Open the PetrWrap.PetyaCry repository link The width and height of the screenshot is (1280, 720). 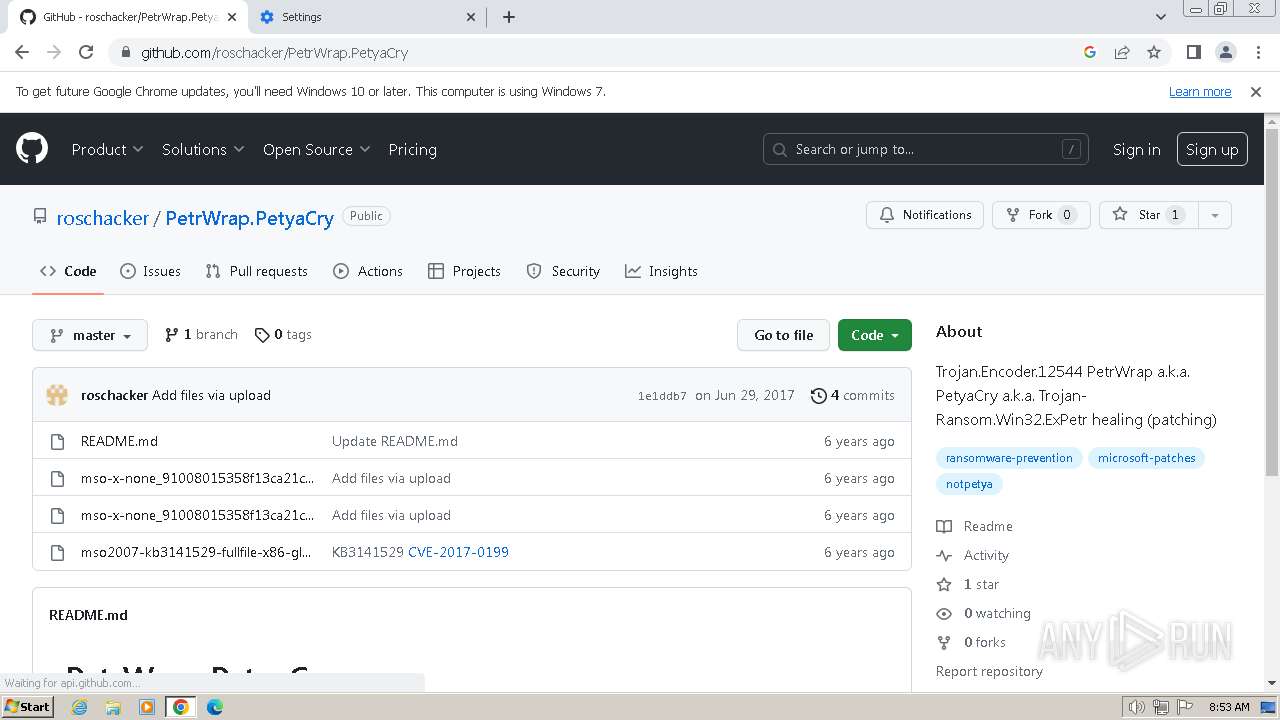click(x=249, y=218)
